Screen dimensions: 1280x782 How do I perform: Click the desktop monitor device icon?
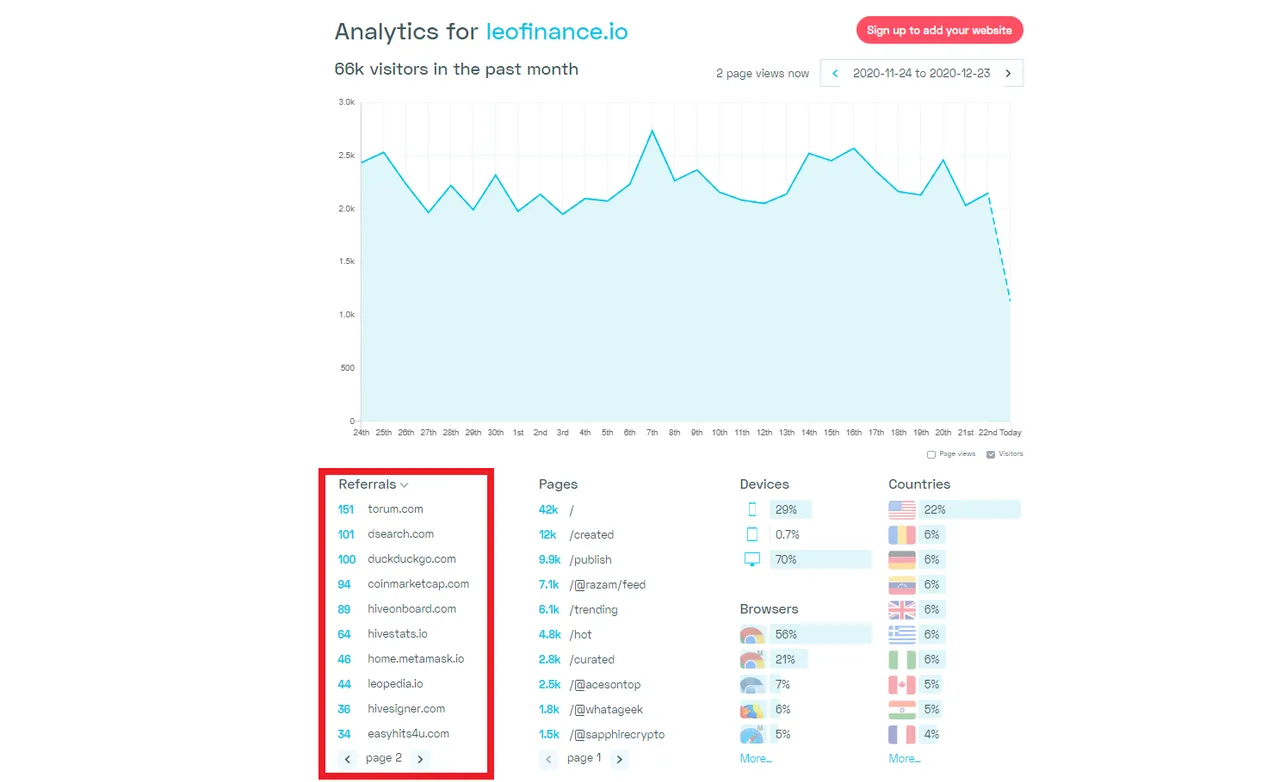[x=752, y=559]
